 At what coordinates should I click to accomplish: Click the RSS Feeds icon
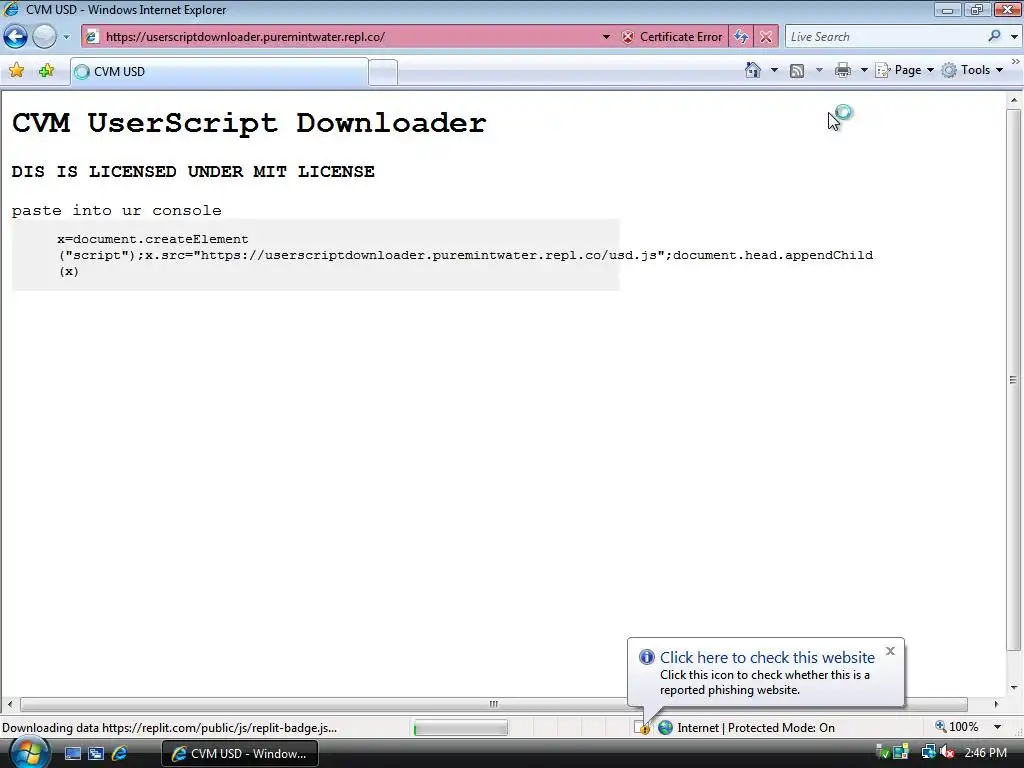click(x=797, y=70)
